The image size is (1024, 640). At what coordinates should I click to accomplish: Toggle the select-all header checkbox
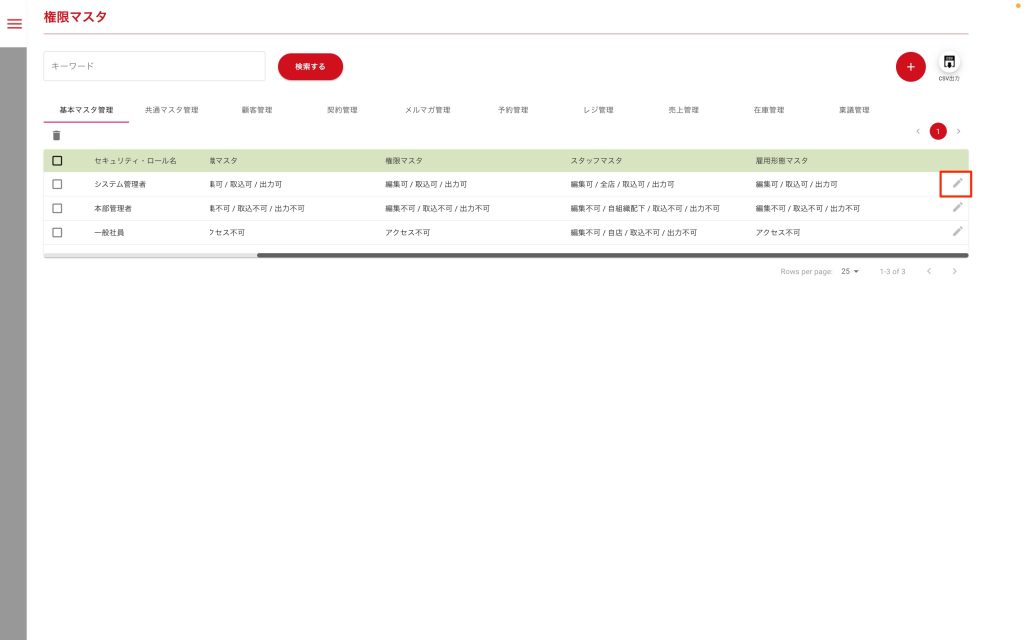[57, 160]
